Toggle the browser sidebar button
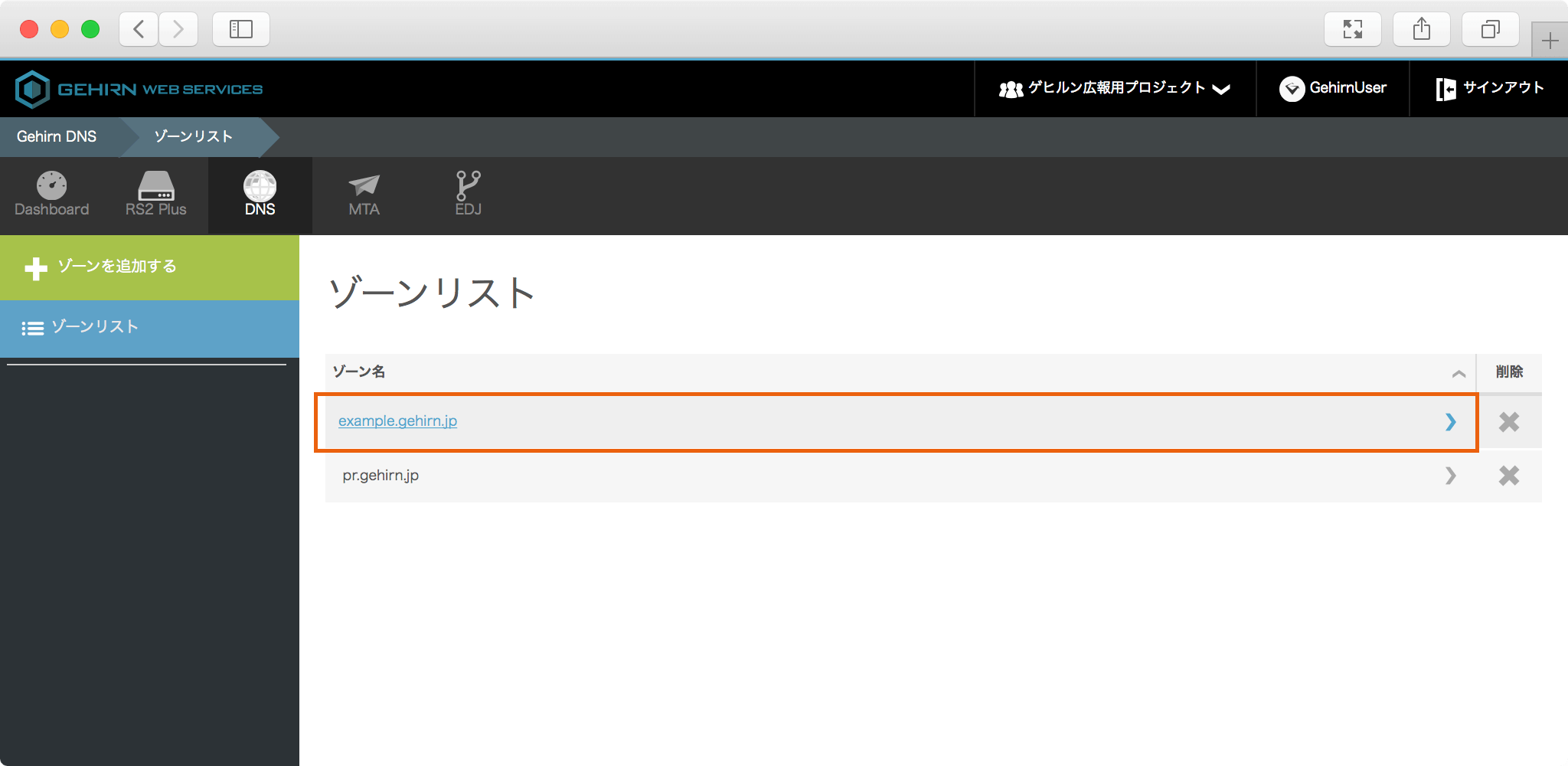This screenshot has height=766, width=1568. (x=241, y=29)
